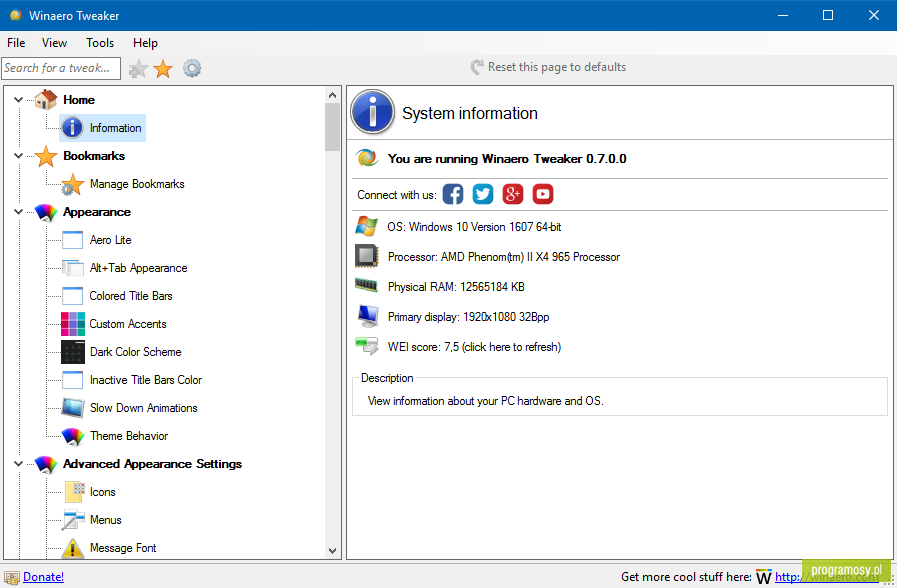Select Alt+Tab Appearance label in tree
The image size is (897, 588).
pyautogui.click(x=138, y=268)
